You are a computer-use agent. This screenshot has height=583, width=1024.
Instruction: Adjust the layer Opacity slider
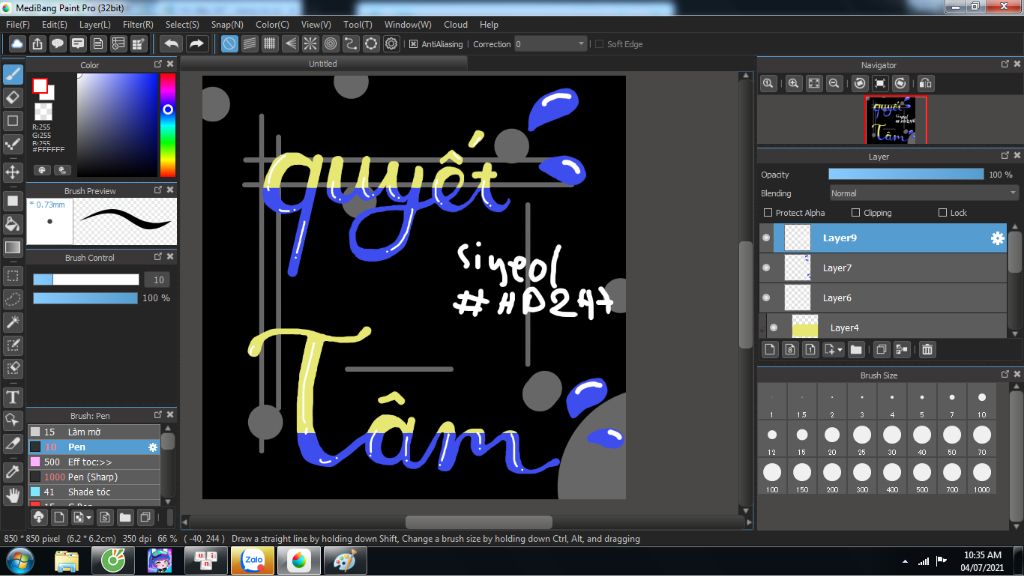[906, 174]
